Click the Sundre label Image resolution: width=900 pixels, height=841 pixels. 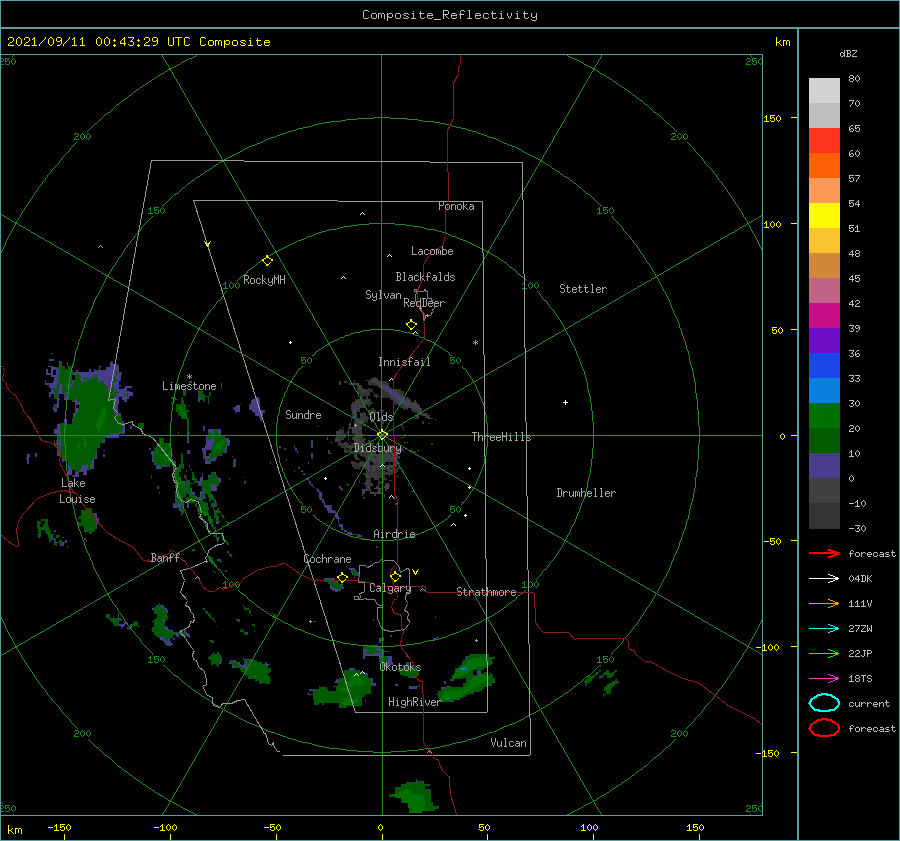click(x=303, y=414)
